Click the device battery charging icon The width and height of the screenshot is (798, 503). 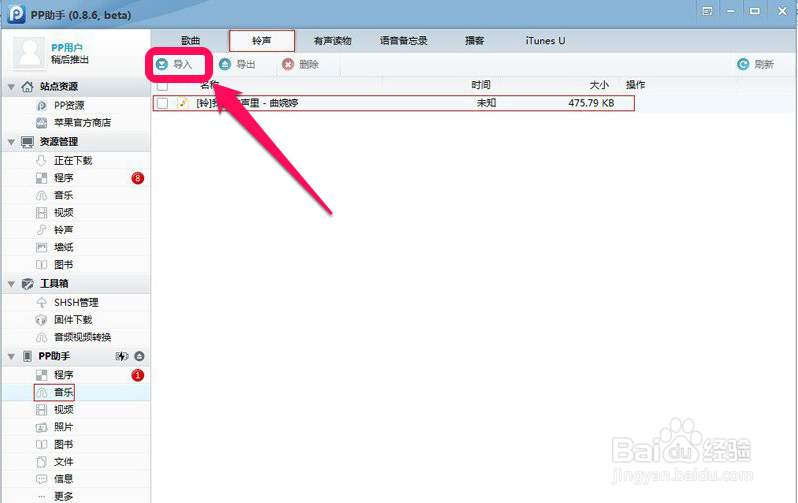[122, 356]
